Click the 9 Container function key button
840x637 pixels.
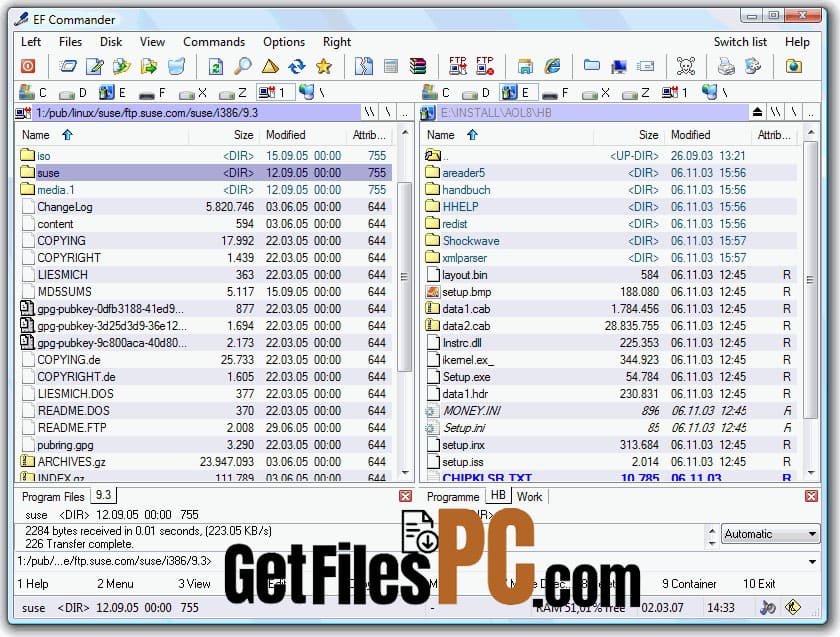pyautogui.click(x=689, y=583)
